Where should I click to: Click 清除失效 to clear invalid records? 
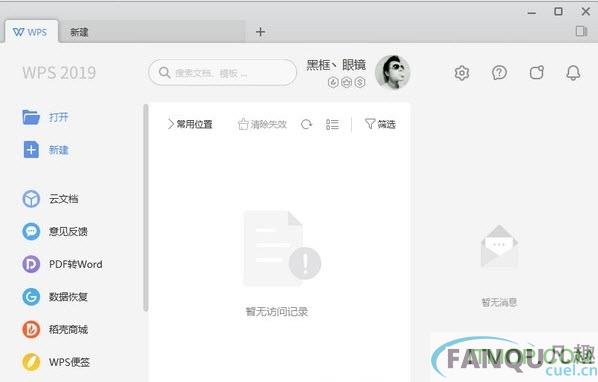tap(262, 124)
